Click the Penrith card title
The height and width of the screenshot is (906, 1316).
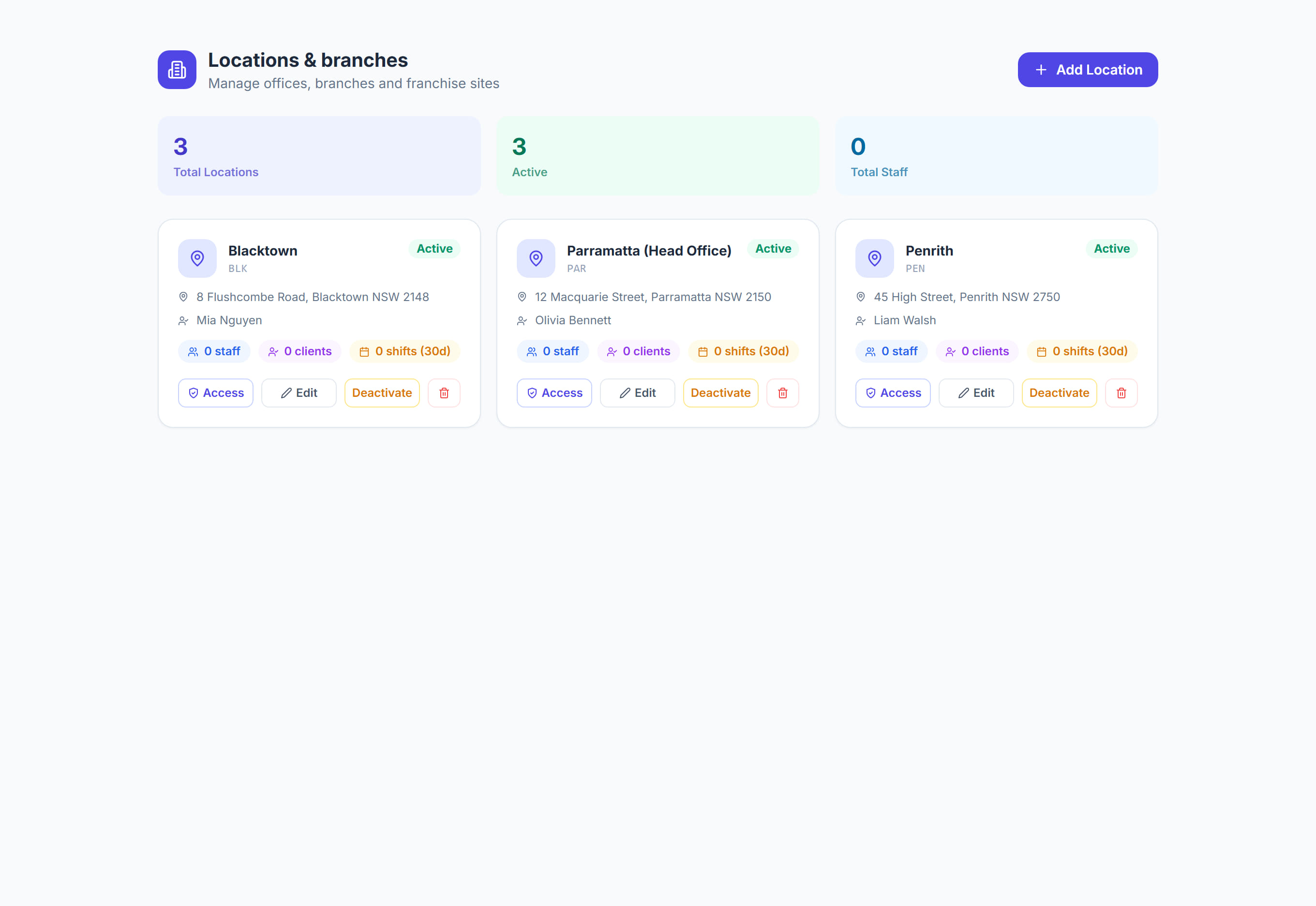929,251
